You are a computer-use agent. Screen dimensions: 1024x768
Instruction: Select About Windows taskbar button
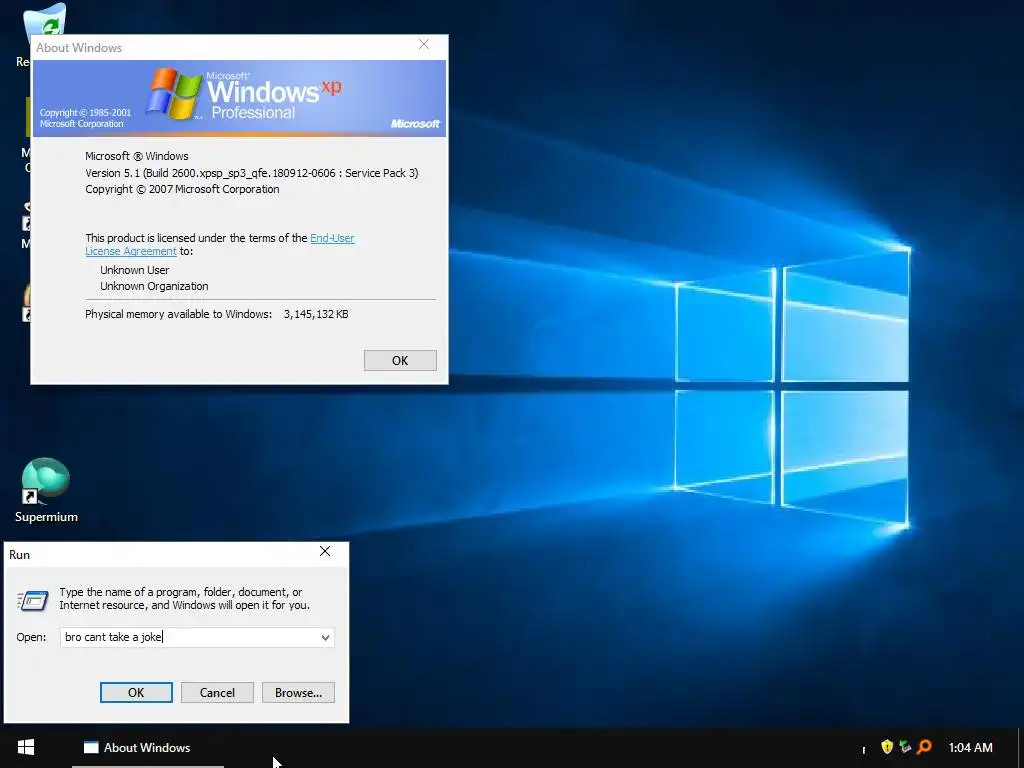(x=148, y=748)
